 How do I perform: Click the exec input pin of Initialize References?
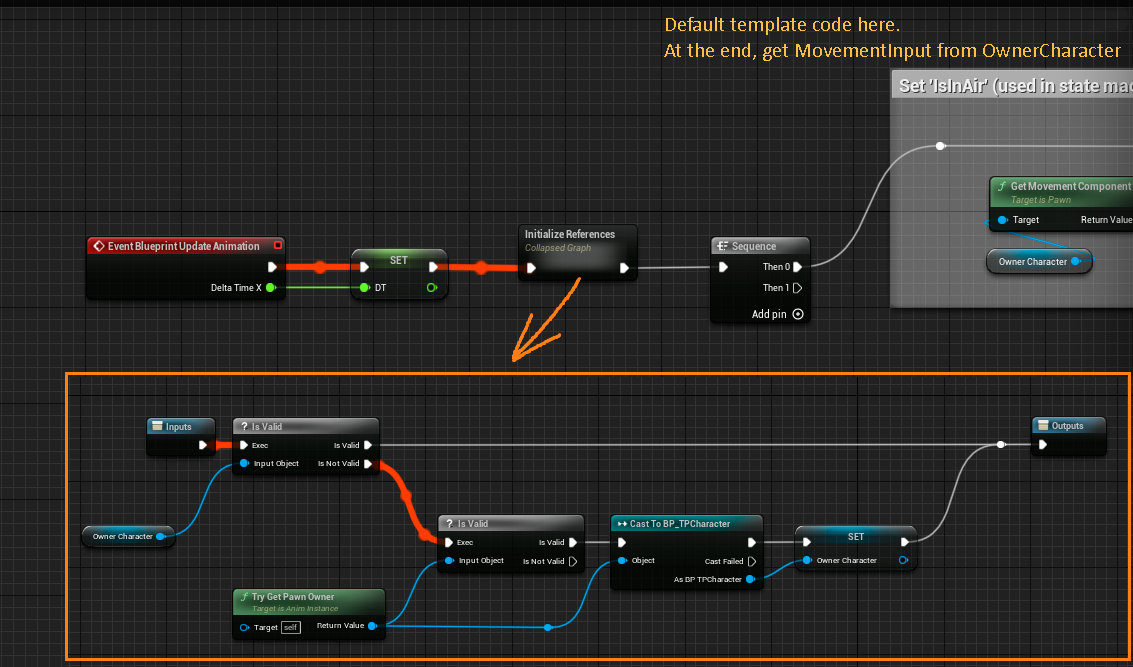[x=532, y=268]
